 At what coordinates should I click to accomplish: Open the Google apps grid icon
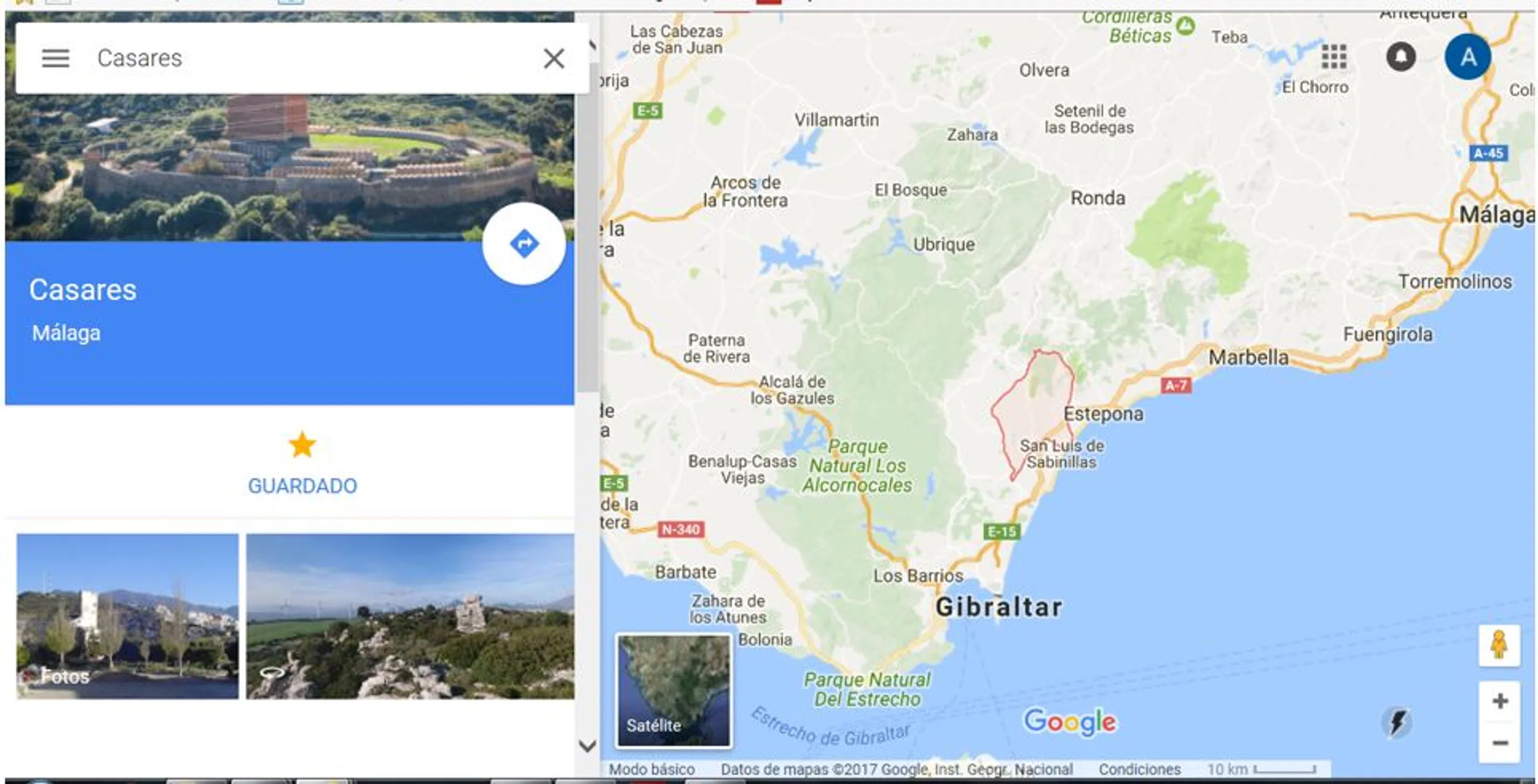(x=1334, y=57)
